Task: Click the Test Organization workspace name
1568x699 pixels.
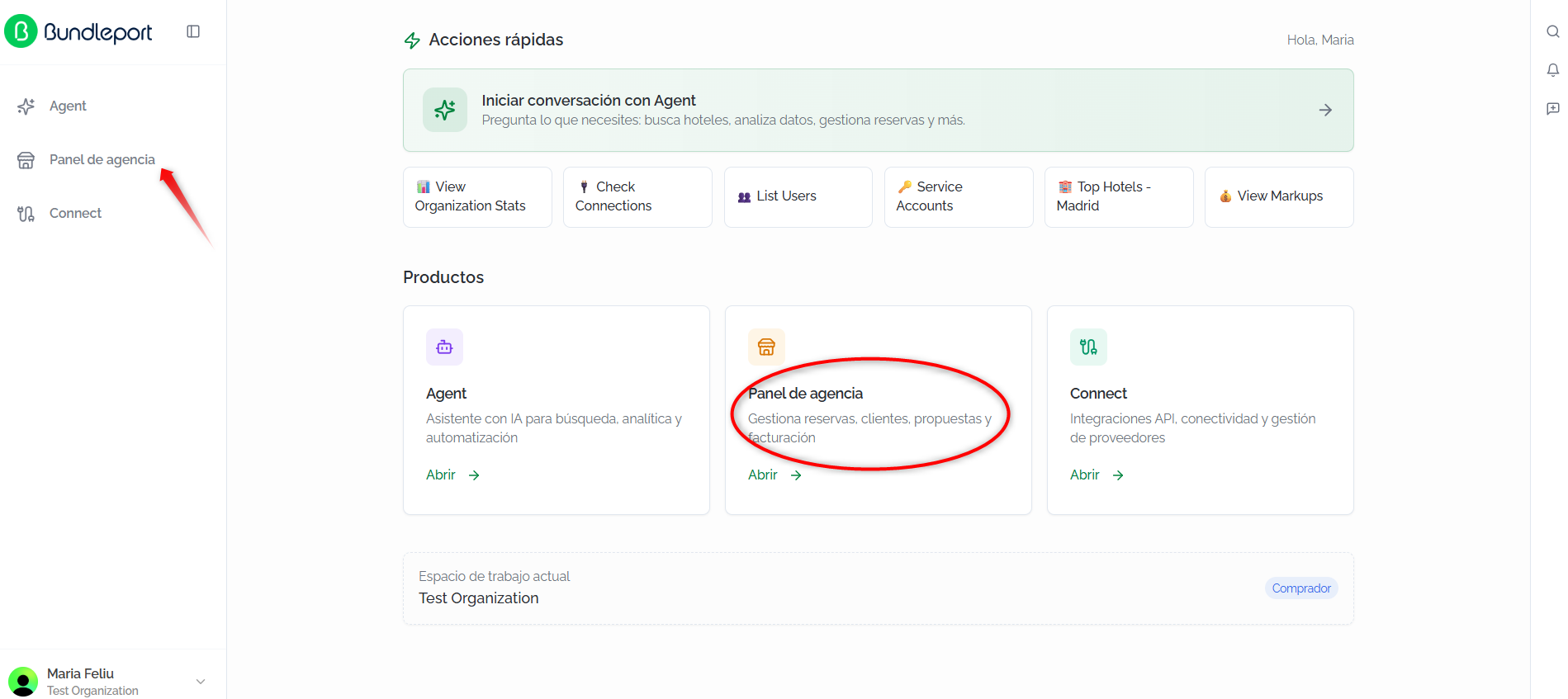Action: 478,598
